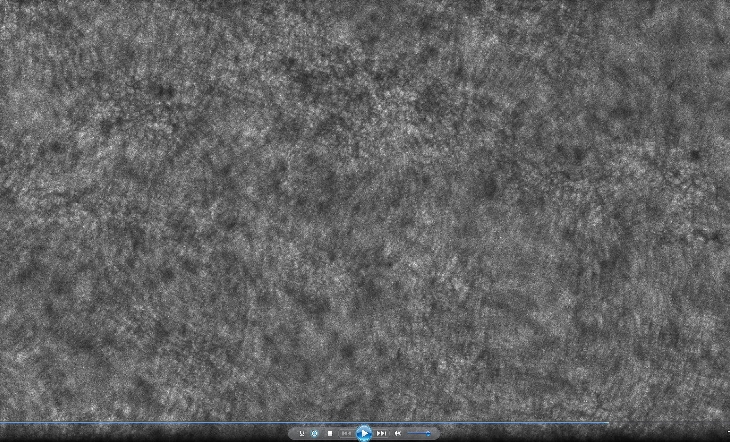Stop playback with the square button
Viewport: 730px width, 442px height.
[x=330, y=433]
